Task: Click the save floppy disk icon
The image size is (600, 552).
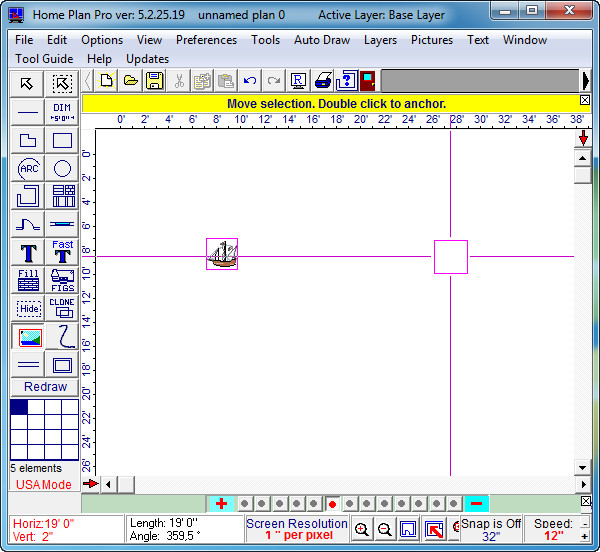Action: (155, 81)
